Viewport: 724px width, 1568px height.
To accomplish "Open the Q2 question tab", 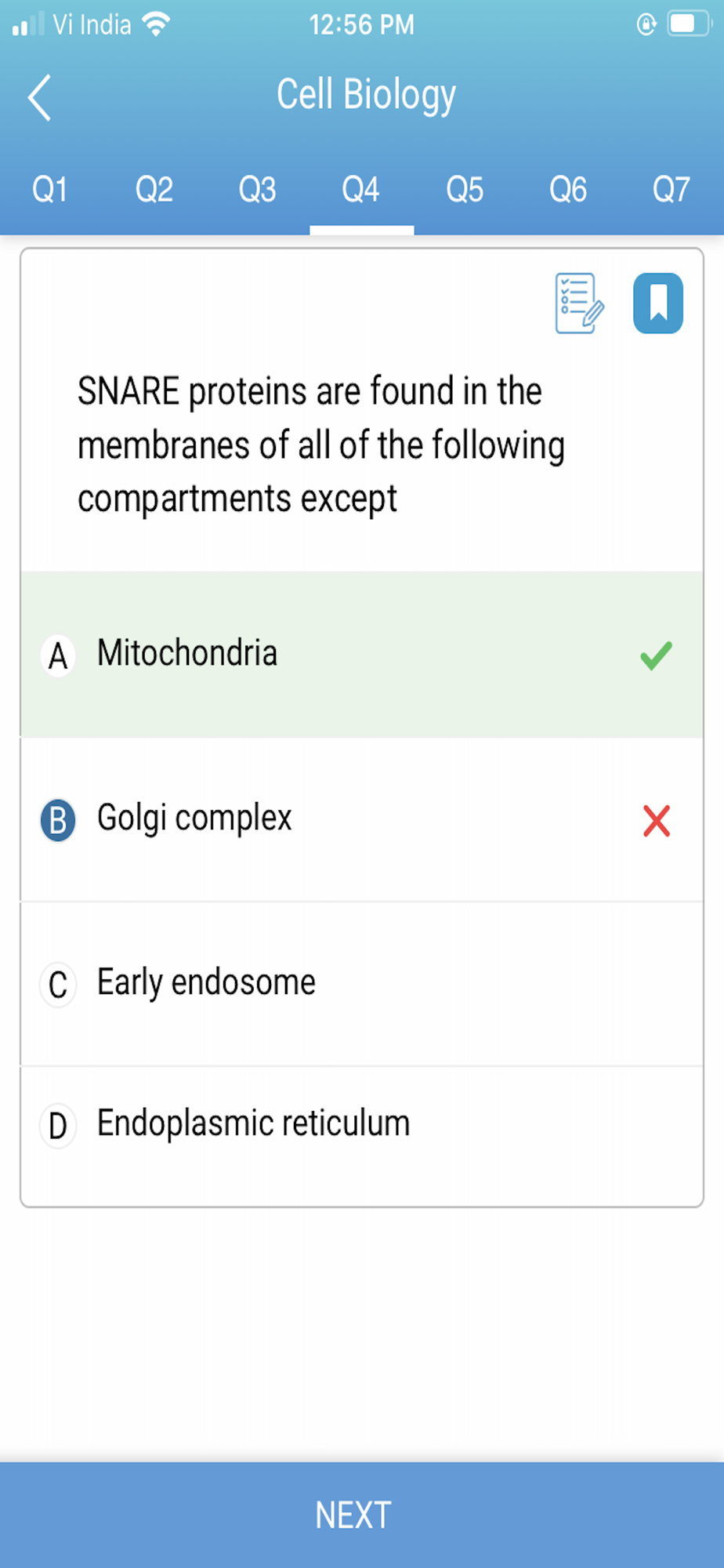I will click(154, 190).
